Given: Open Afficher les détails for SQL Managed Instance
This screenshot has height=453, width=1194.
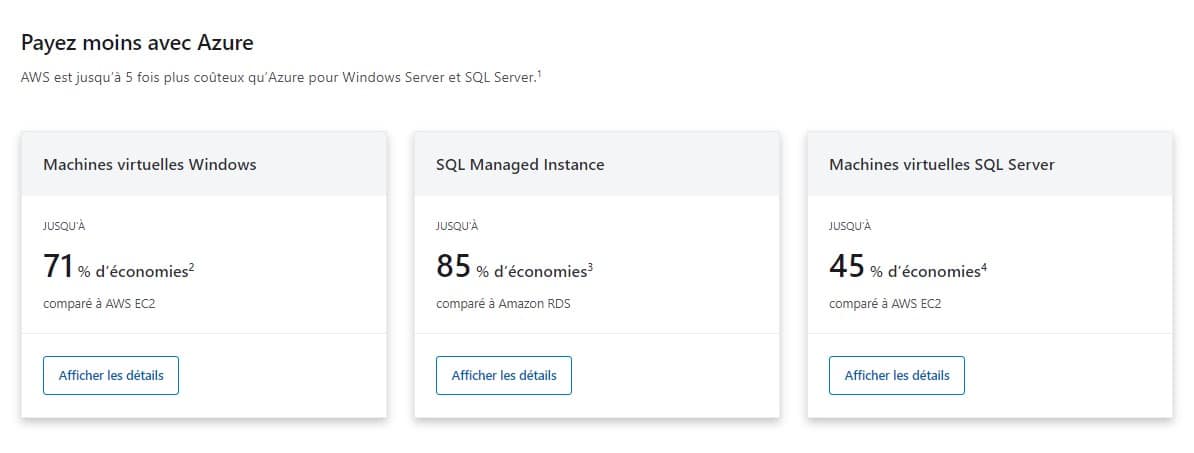Looking at the screenshot, I should pos(504,375).
